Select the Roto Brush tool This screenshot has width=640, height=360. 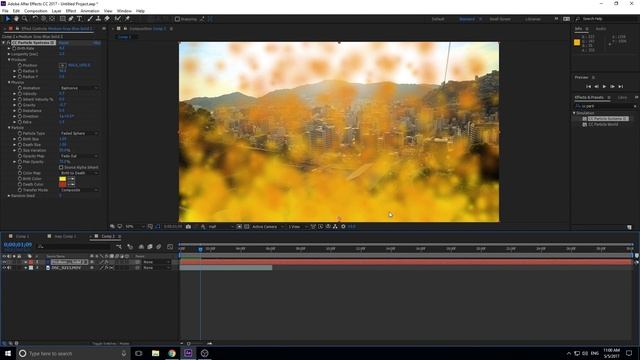click(x=118, y=19)
